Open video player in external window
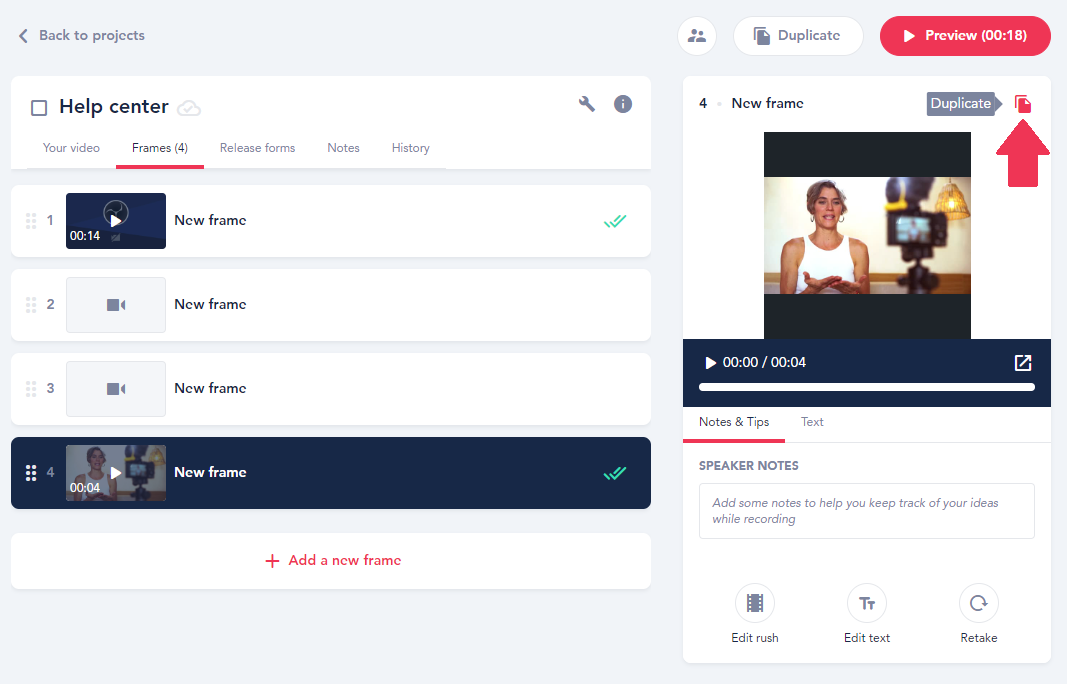This screenshot has width=1067, height=684. [x=1023, y=363]
